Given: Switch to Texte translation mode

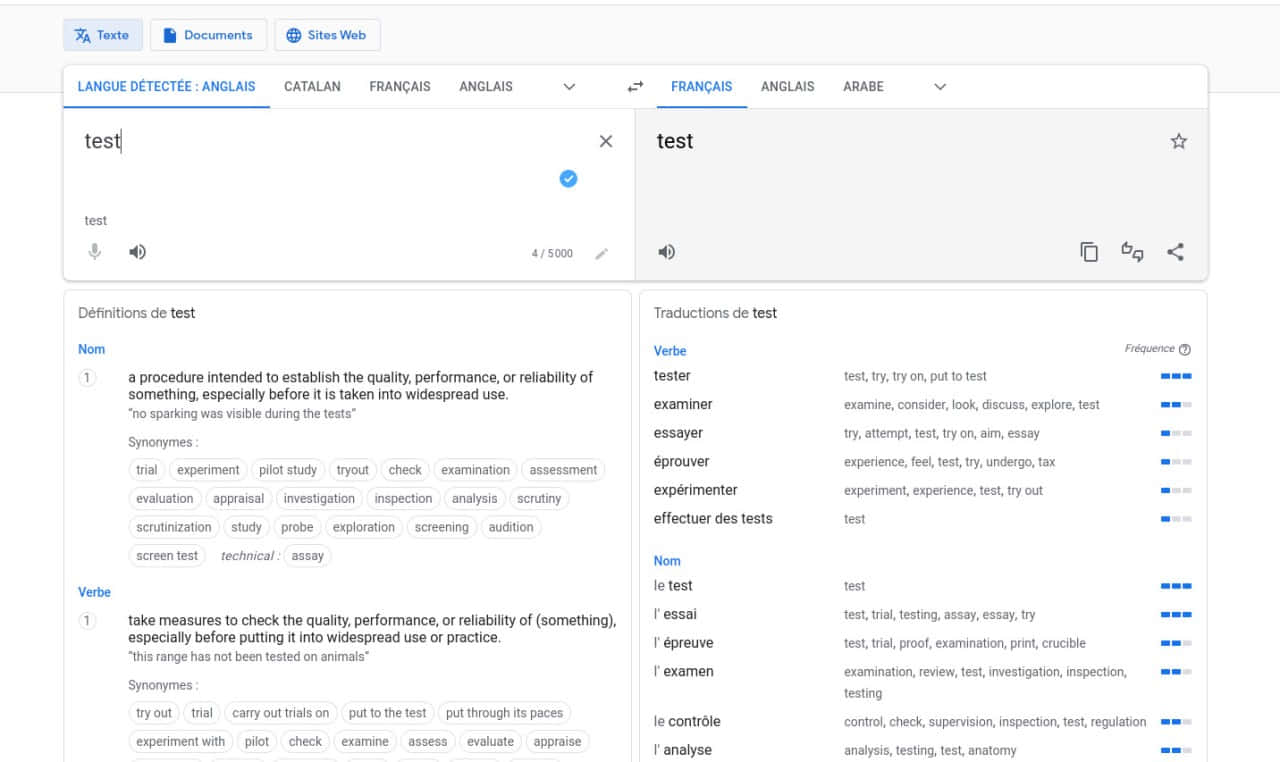Looking at the screenshot, I should tap(103, 35).
